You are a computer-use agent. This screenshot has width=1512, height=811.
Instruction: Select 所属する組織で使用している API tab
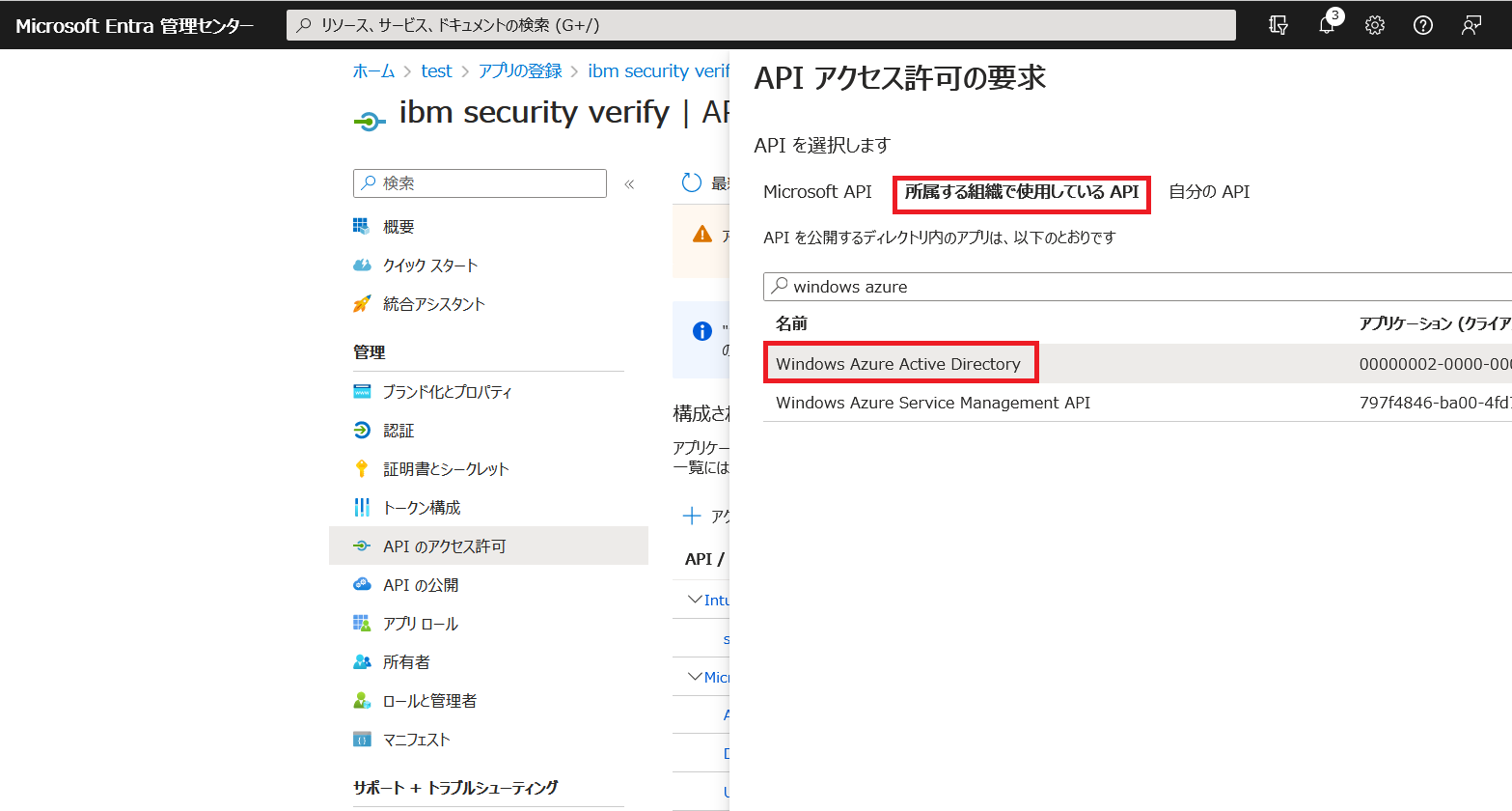1022,192
